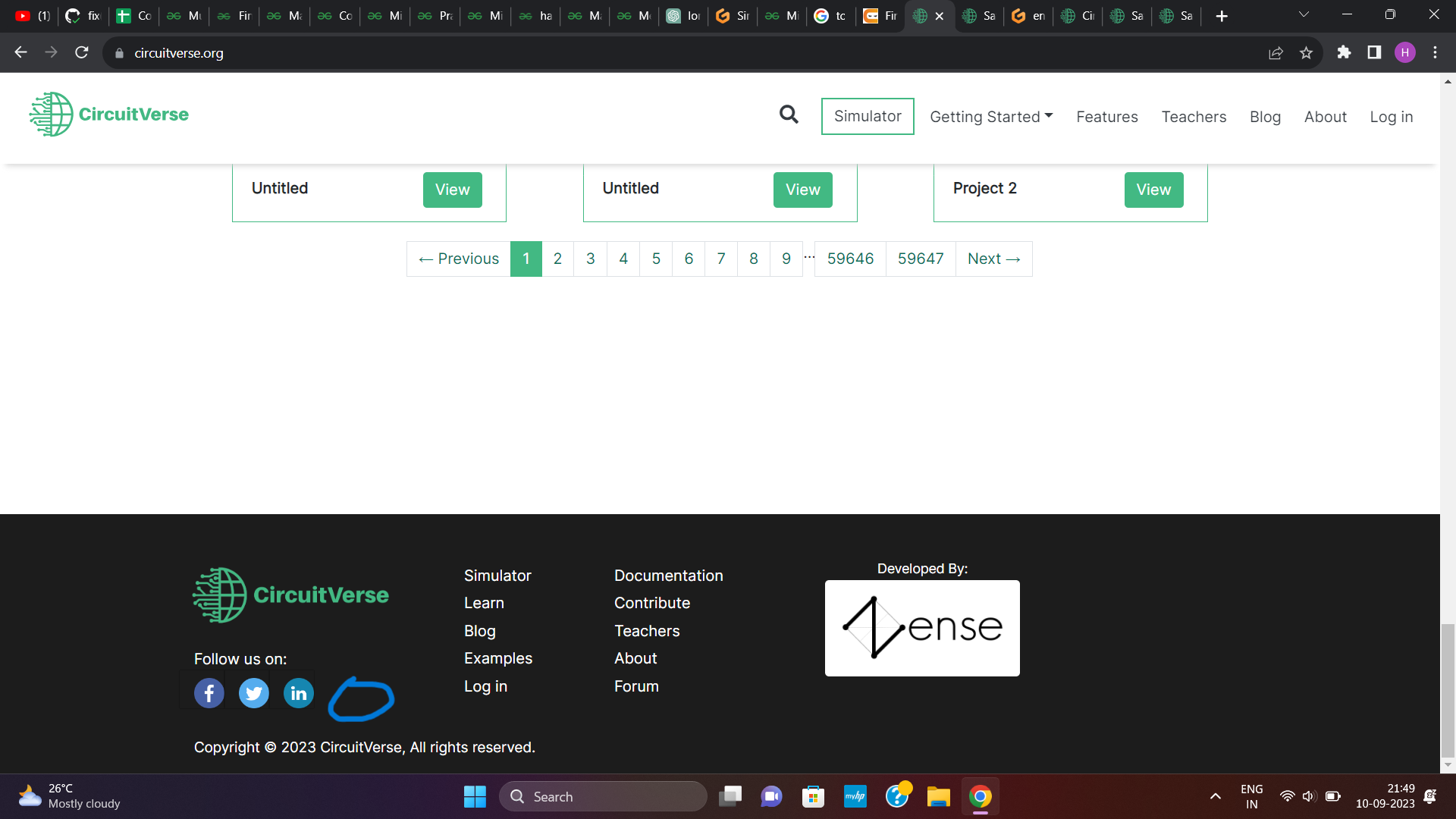Open CircuitVerse LinkedIn icon in footer
Viewport: 1456px width, 819px height.
click(x=298, y=693)
